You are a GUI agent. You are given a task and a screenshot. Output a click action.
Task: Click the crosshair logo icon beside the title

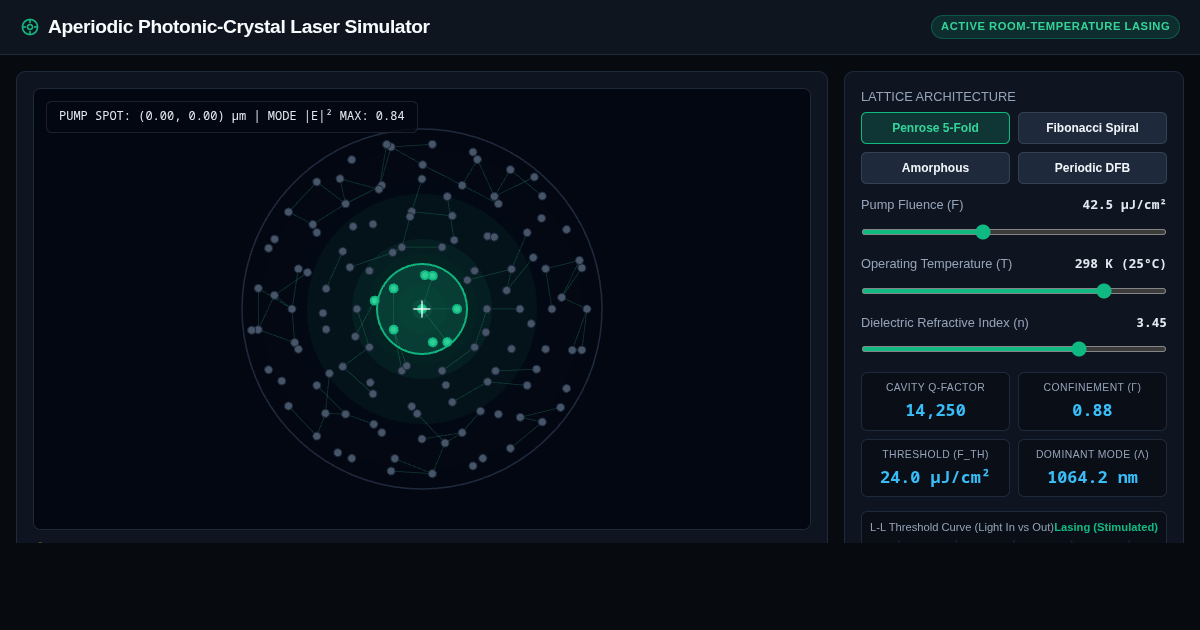coord(30,27)
